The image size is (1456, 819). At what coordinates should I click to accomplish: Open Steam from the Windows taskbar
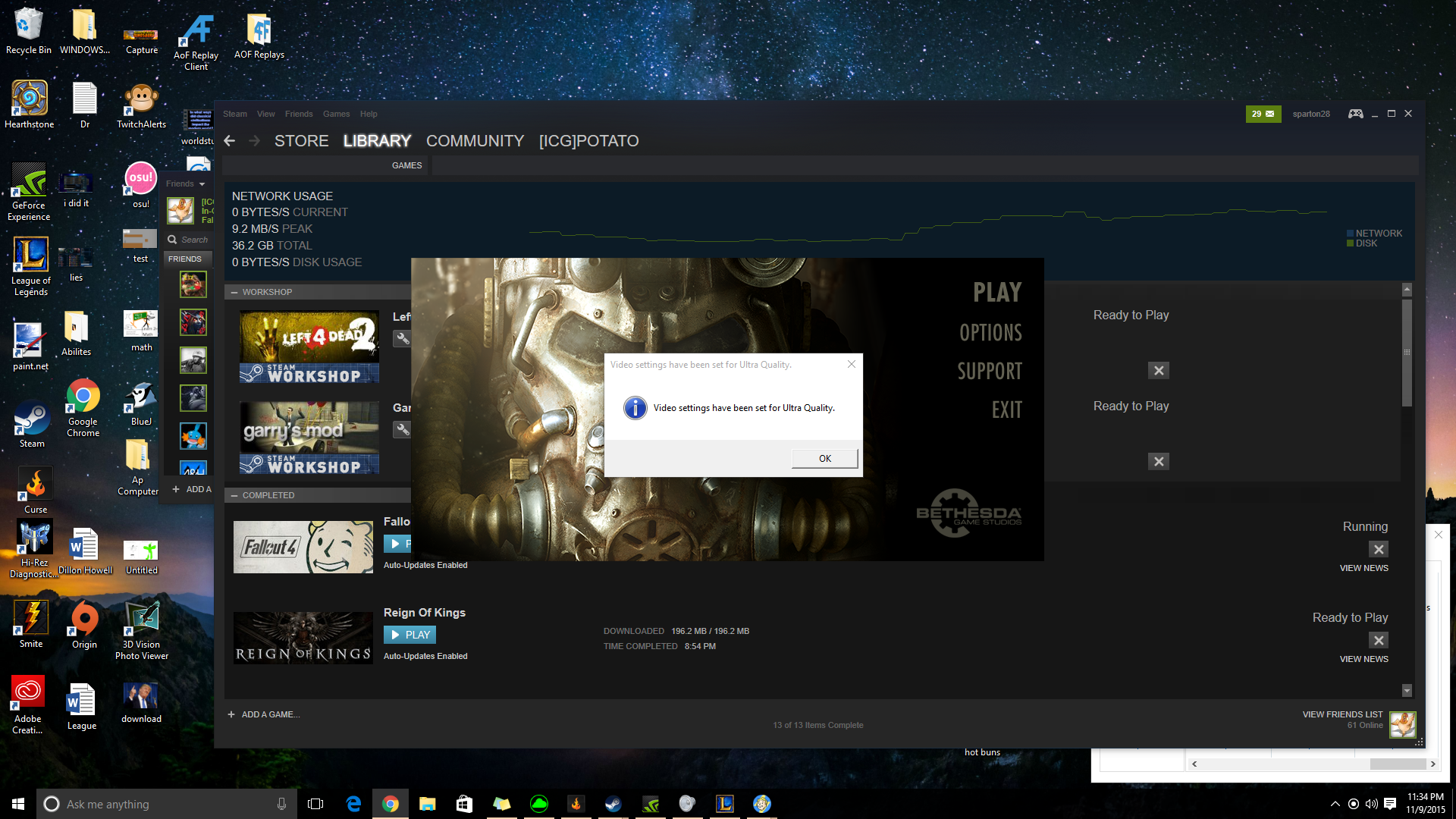tap(613, 804)
